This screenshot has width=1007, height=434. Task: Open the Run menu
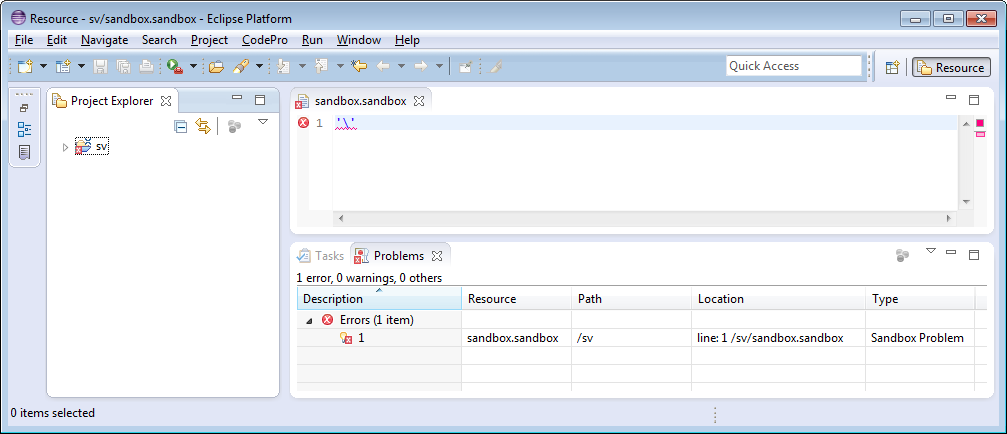pos(312,40)
